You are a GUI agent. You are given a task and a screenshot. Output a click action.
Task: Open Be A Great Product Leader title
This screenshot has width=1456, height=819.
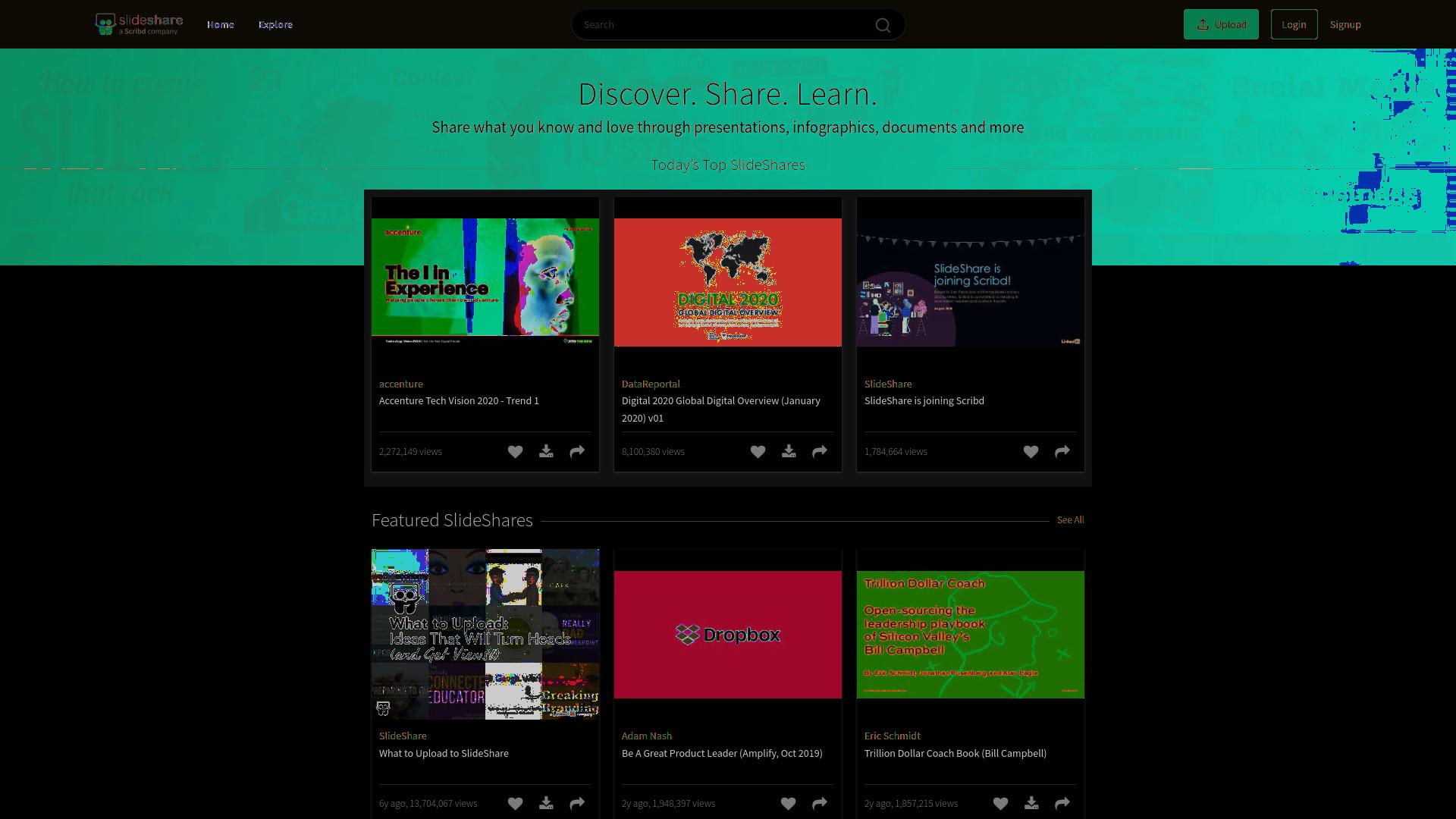click(x=722, y=754)
